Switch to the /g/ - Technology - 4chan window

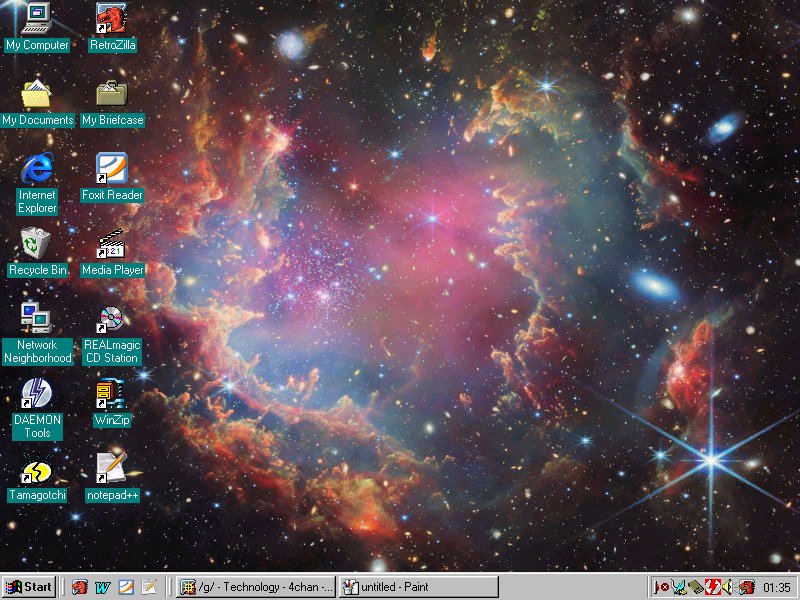[256, 587]
